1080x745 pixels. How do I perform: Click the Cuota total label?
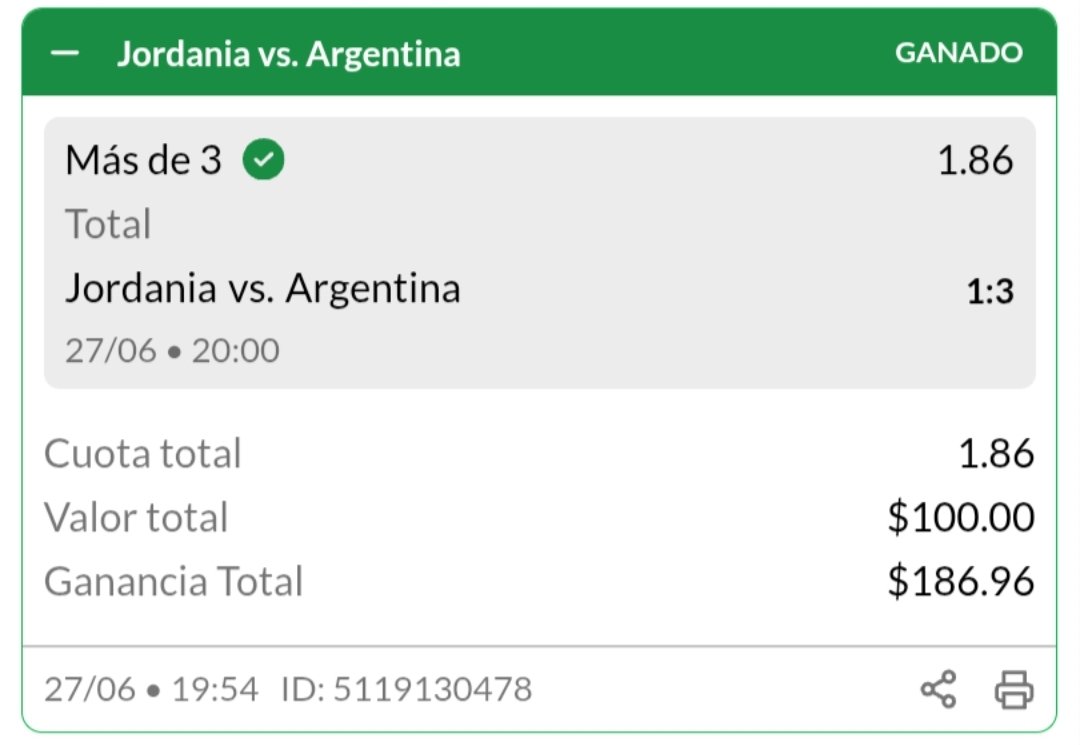point(143,454)
